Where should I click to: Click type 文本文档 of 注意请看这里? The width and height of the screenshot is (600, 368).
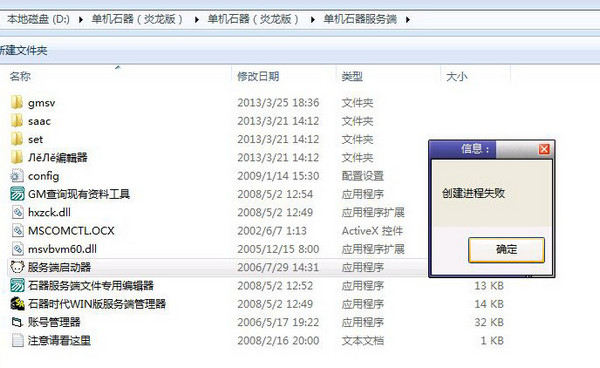362,340
